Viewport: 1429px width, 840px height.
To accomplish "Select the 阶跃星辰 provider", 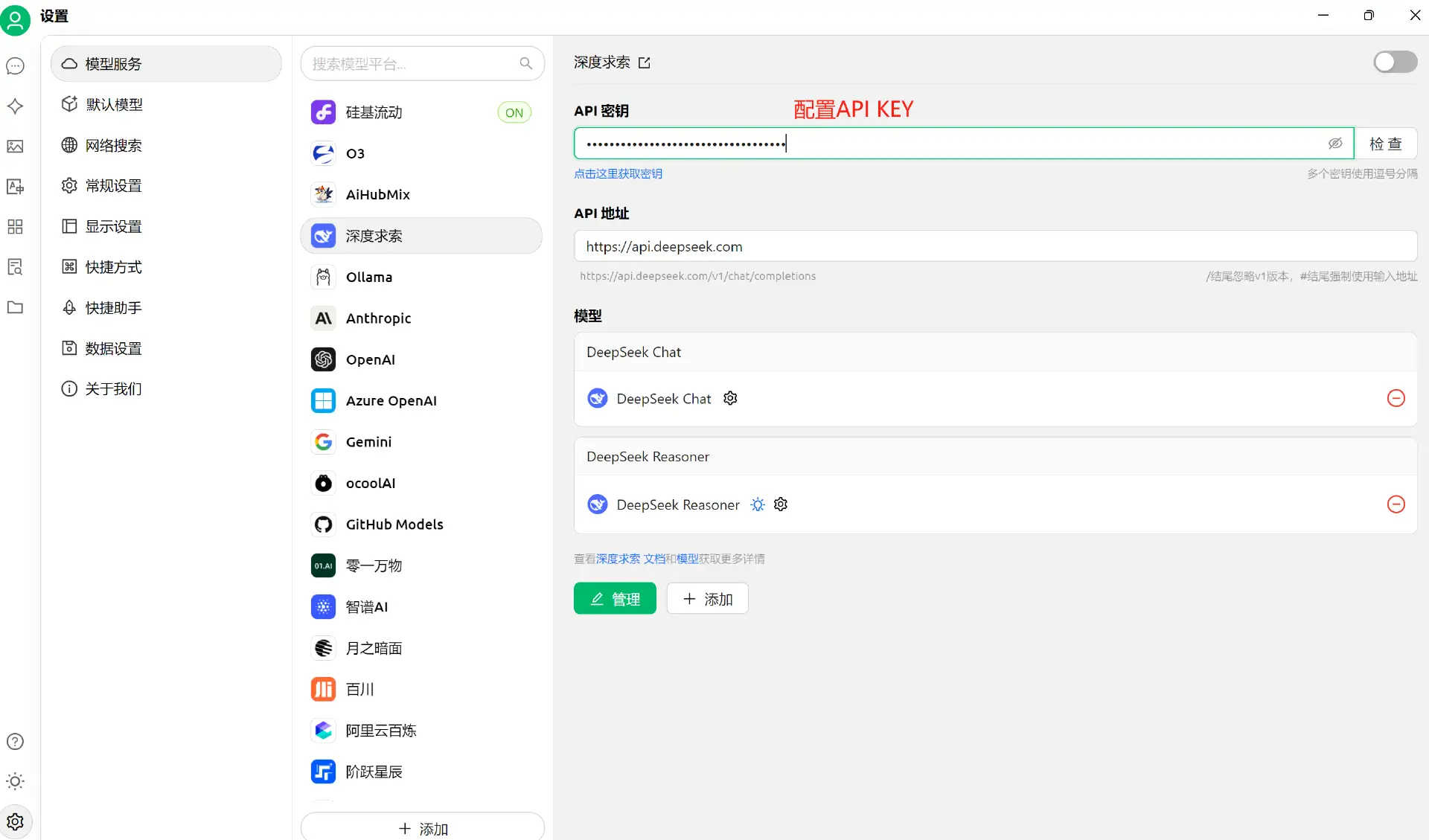I will point(421,772).
